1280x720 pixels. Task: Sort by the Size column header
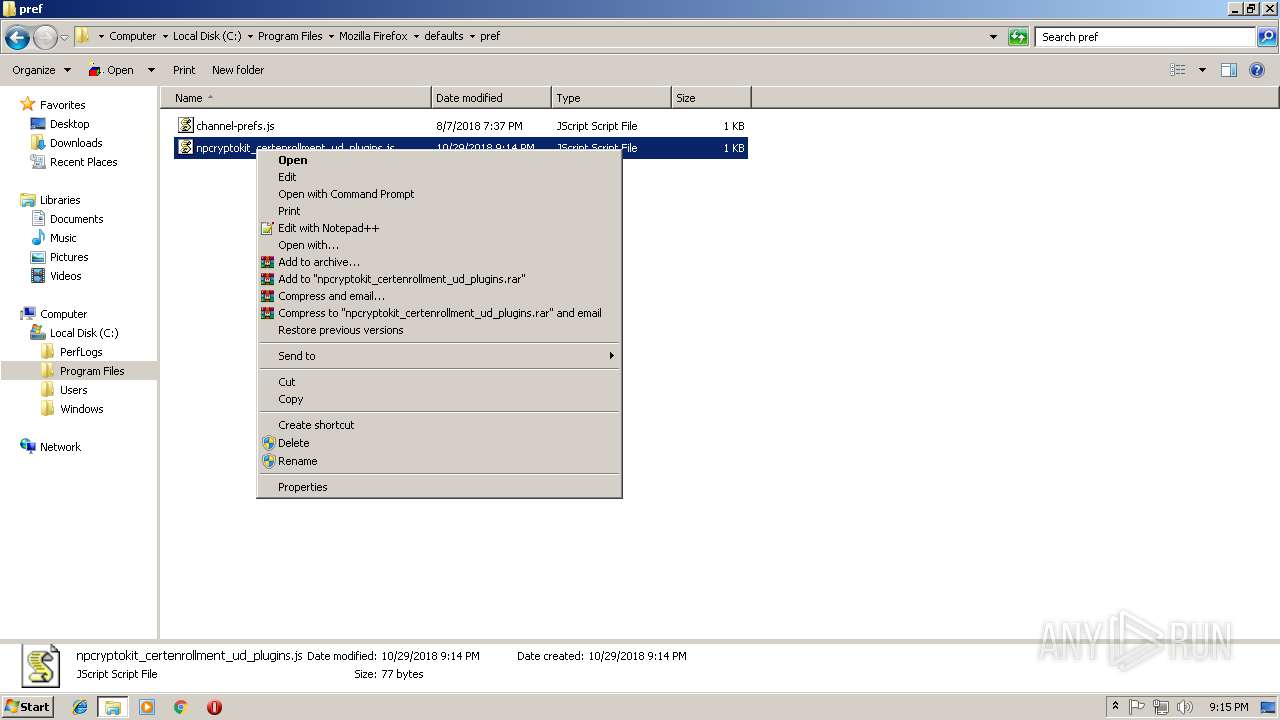pos(711,98)
